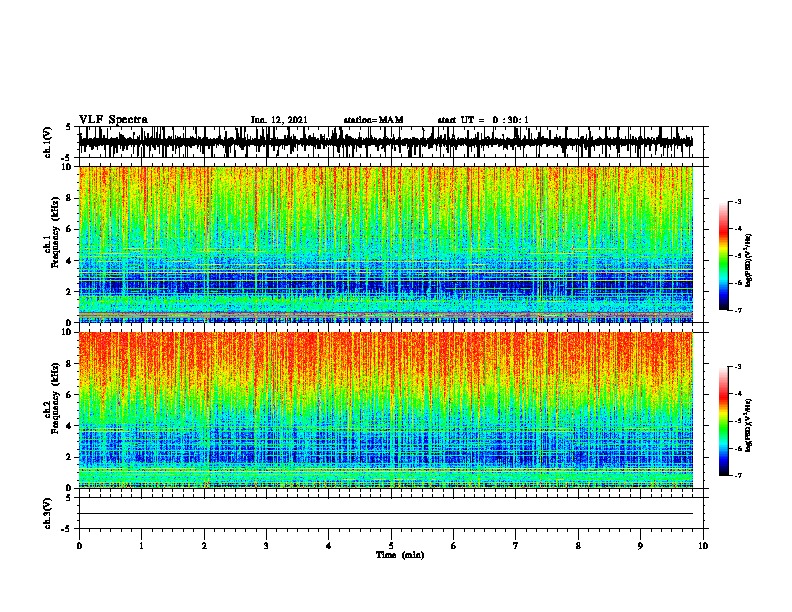Click the time axis tick label "8"
Viewport: 792px width, 612px height.
click(x=578, y=546)
